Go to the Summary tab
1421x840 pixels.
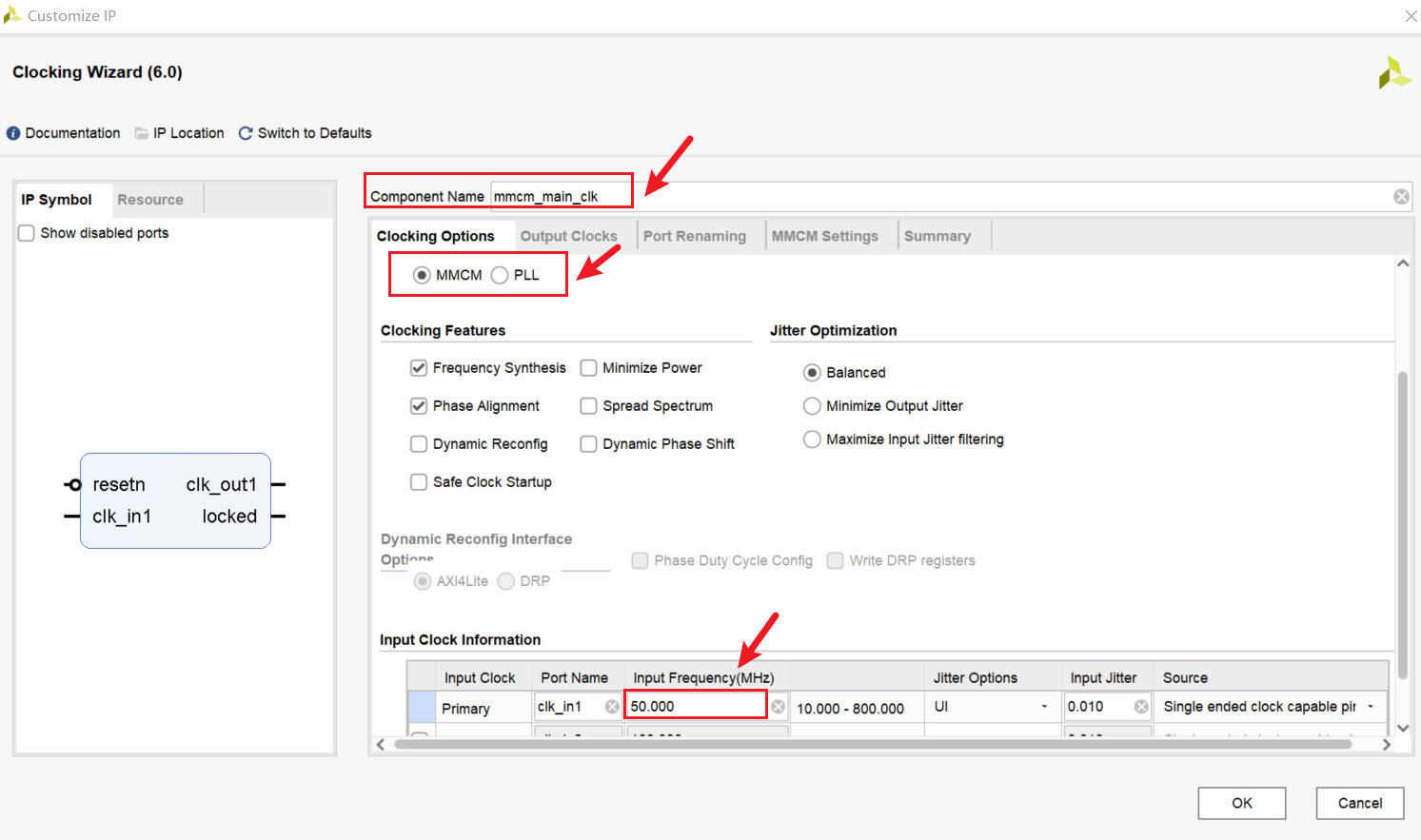(x=937, y=236)
